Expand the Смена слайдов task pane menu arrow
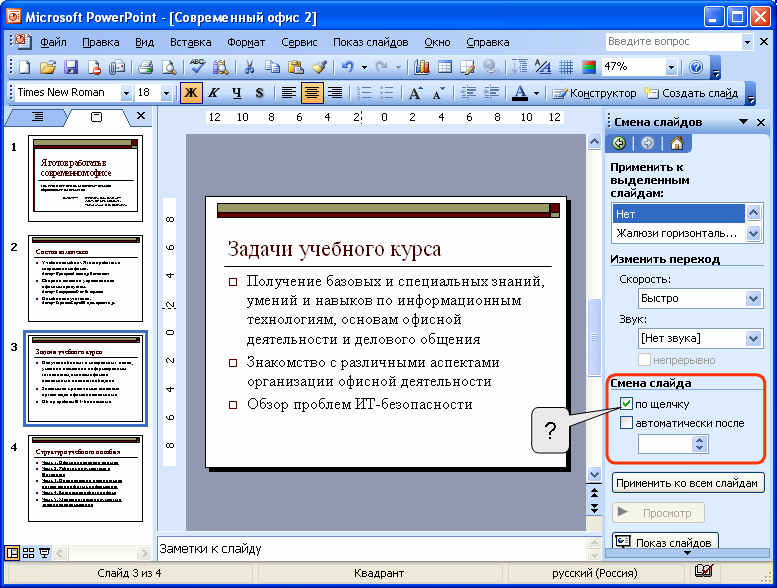Viewport: 777px width, 588px height. pyautogui.click(x=743, y=122)
